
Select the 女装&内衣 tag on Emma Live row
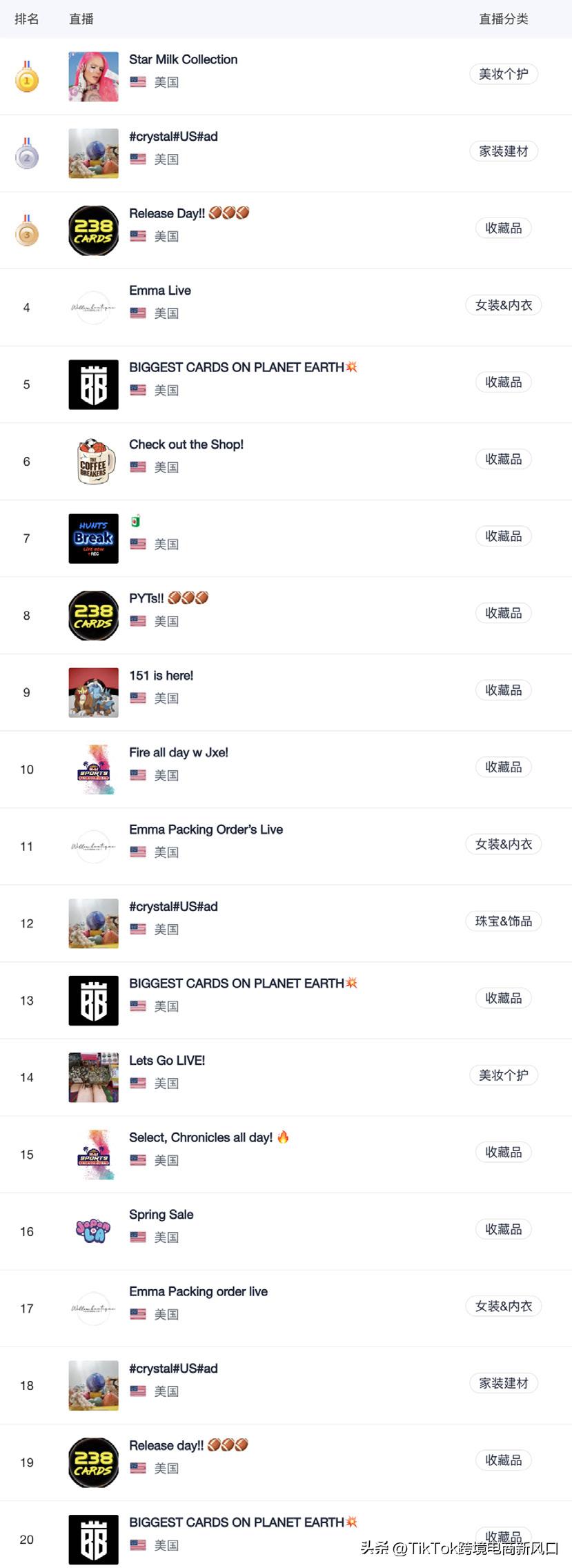tap(504, 305)
